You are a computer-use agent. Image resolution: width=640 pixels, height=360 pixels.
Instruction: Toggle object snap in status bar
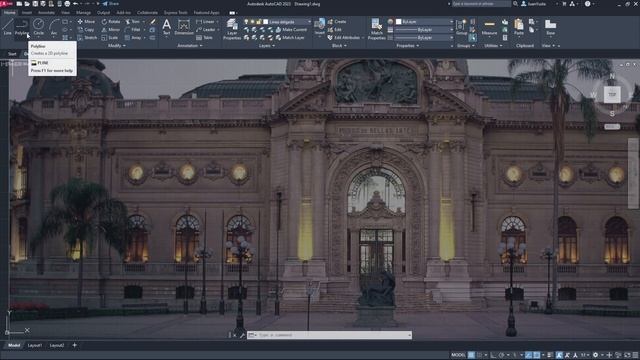pyautogui.click(x=537, y=355)
